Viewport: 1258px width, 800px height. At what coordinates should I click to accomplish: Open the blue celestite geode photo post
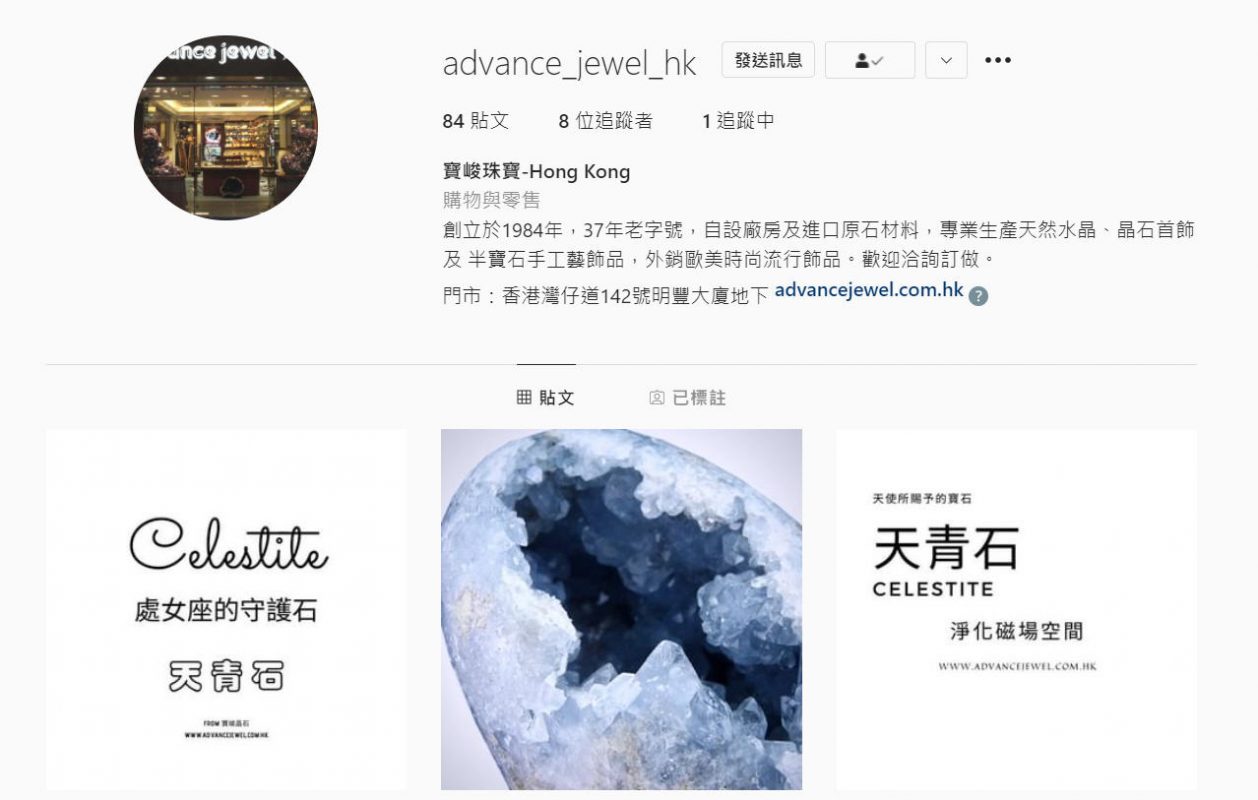tap(621, 610)
